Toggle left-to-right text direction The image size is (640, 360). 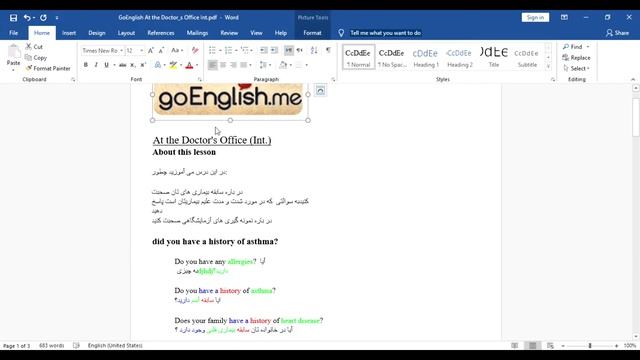point(289,50)
